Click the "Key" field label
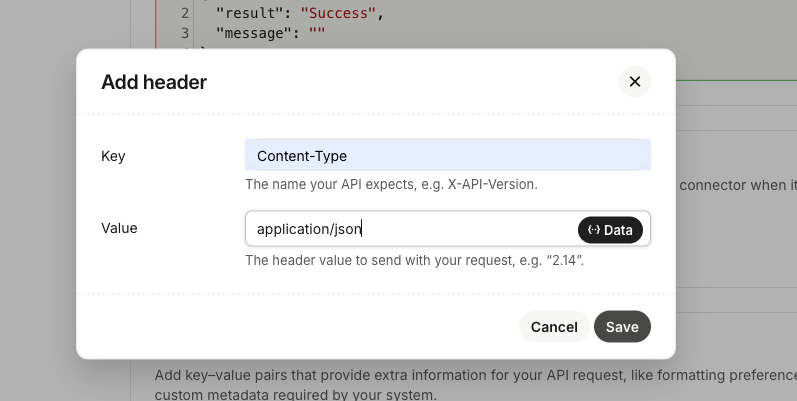Viewport: 797px width, 401px height. [x=113, y=156]
